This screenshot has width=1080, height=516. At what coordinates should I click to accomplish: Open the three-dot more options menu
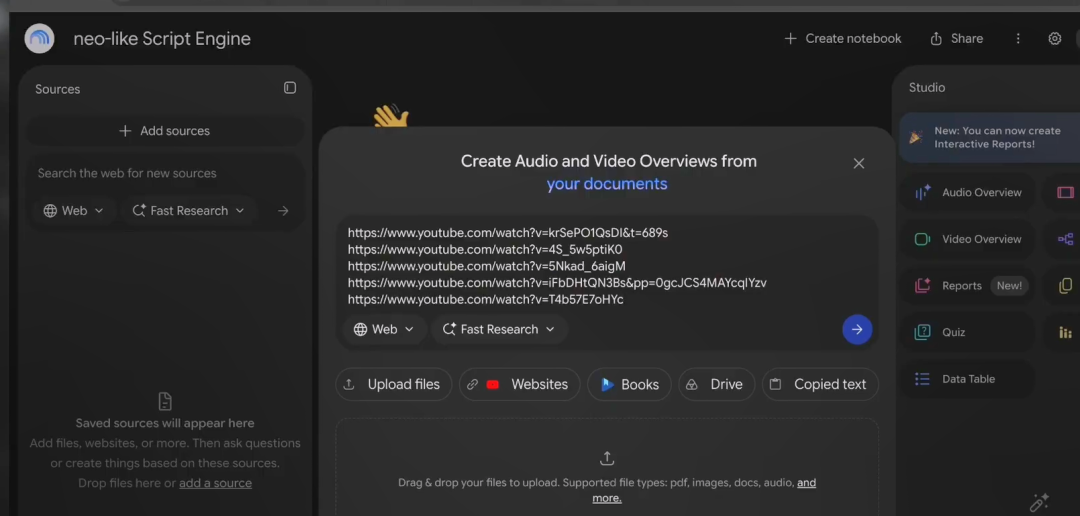[x=1018, y=39]
